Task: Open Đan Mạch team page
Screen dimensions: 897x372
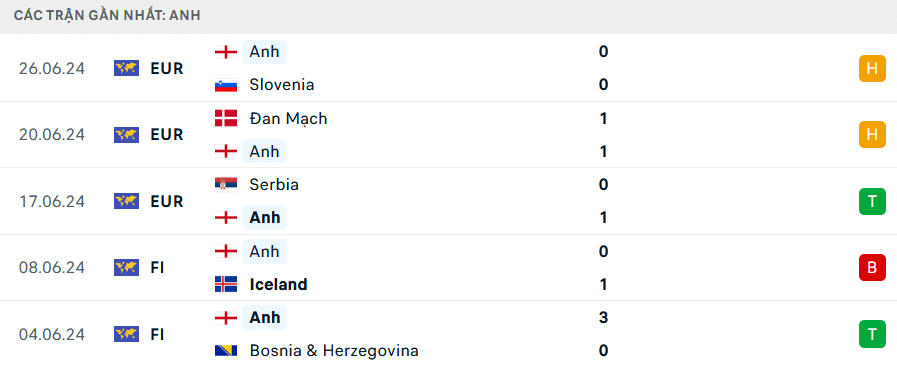Action: [x=288, y=119]
